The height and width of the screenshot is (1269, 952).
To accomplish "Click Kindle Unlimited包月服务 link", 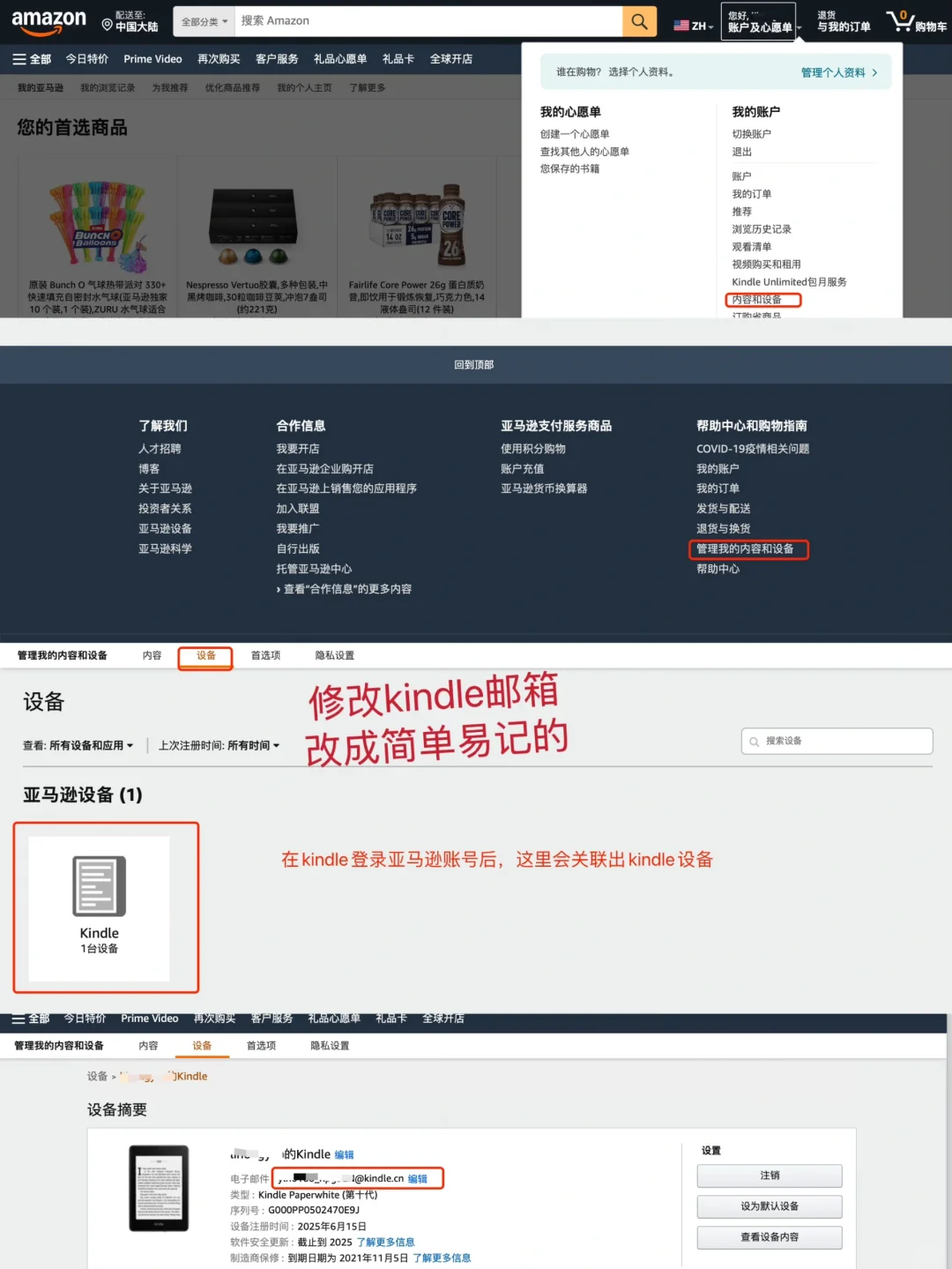I will click(789, 282).
